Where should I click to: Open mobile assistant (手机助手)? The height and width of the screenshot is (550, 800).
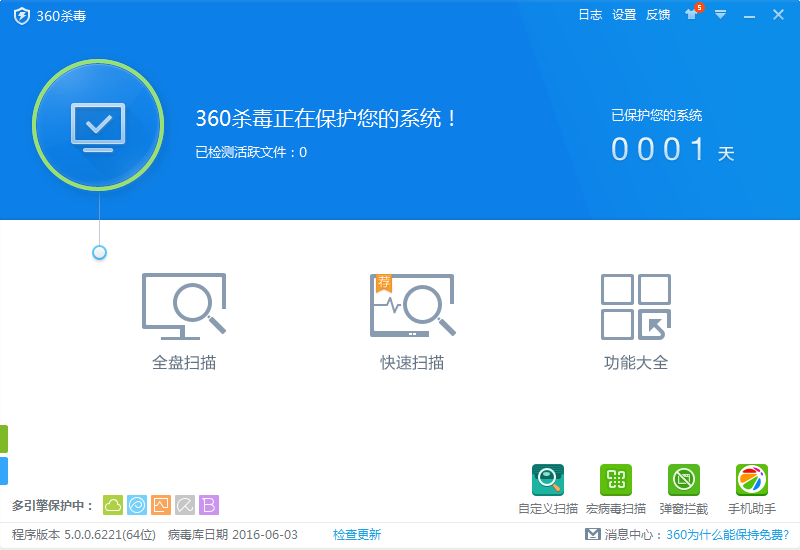click(x=751, y=481)
